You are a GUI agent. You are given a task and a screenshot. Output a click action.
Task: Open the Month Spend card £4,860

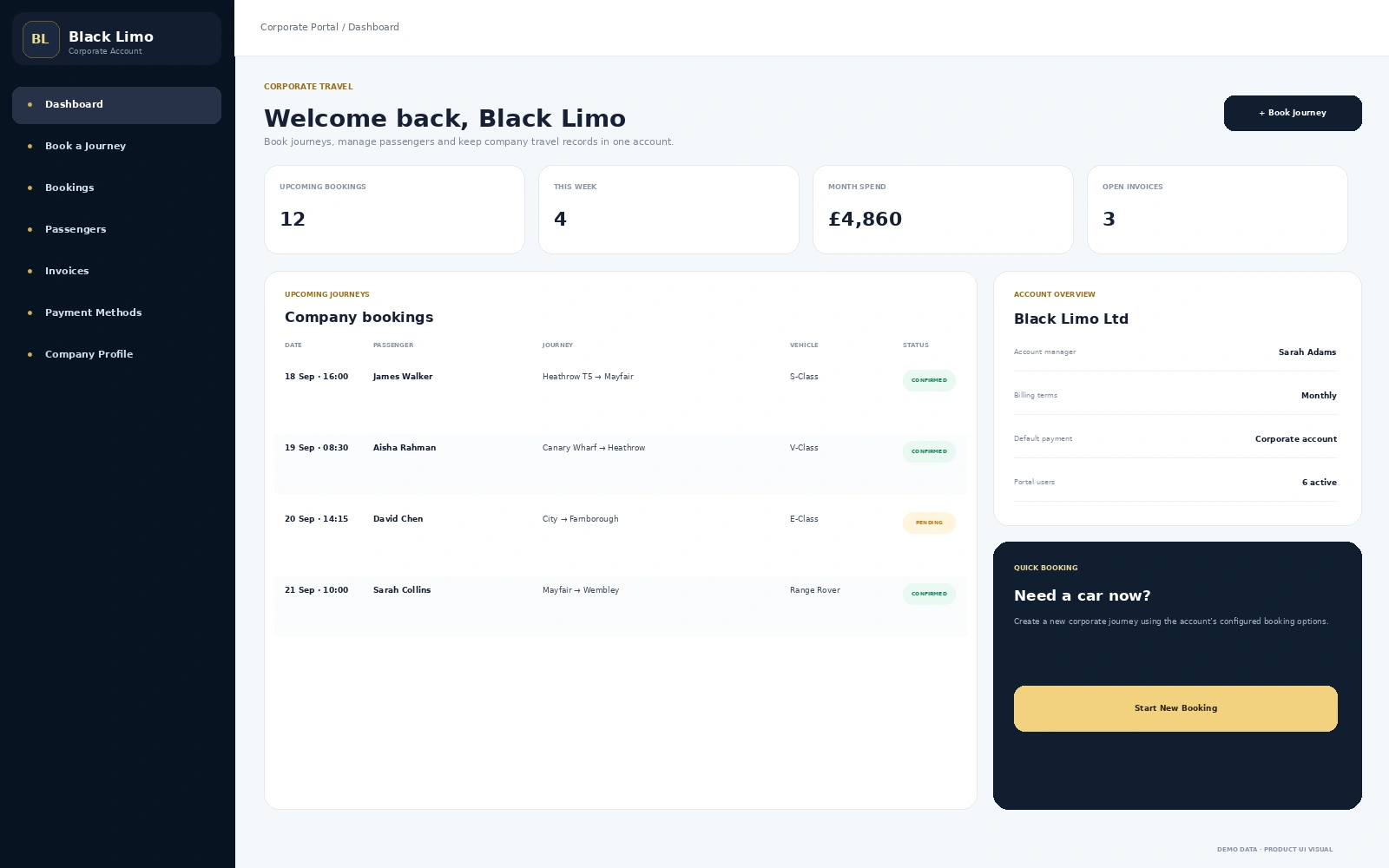pyautogui.click(x=943, y=209)
